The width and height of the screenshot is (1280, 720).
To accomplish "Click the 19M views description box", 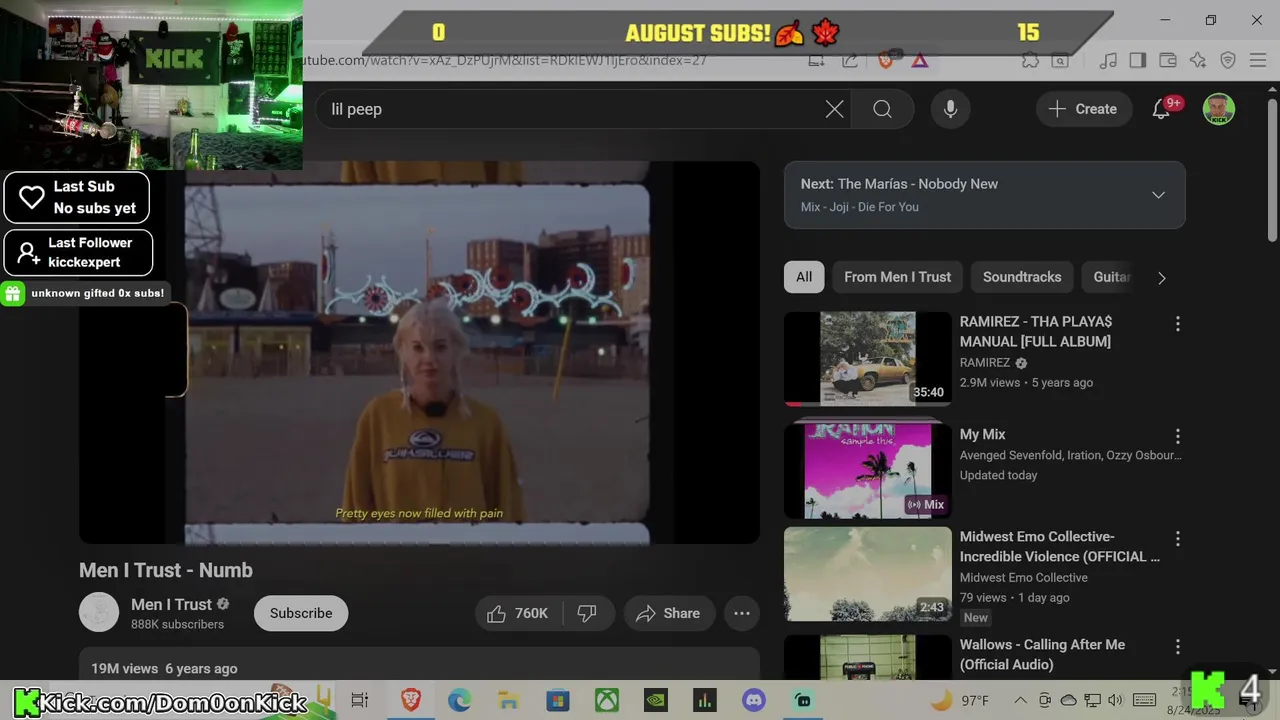I will (x=419, y=667).
